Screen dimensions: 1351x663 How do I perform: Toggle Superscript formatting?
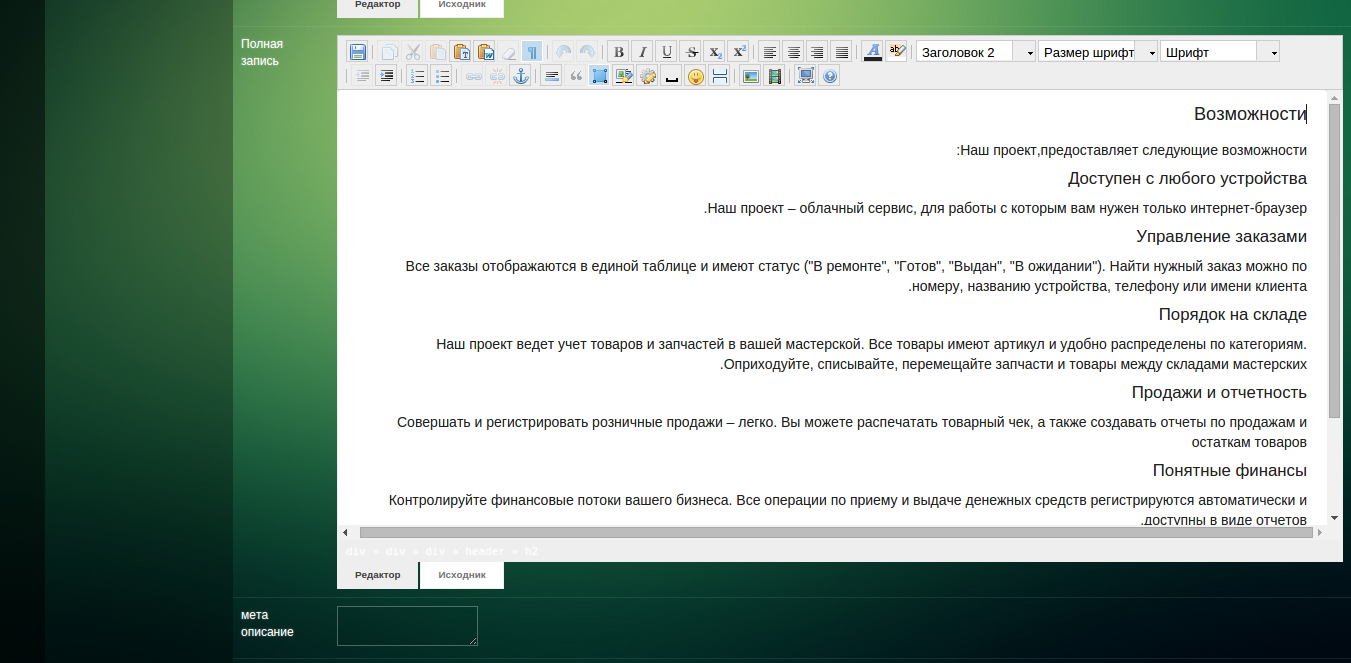(739, 52)
